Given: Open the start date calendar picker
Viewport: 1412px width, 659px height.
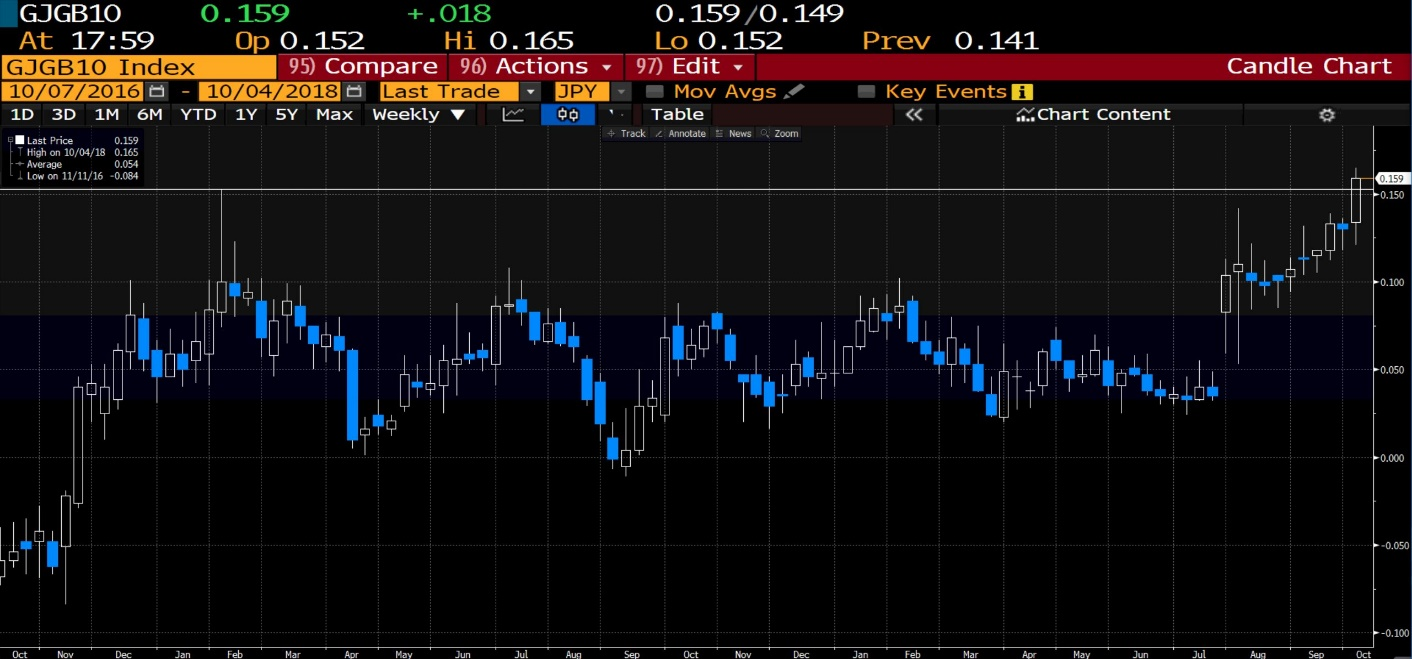Looking at the screenshot, I should [157, 91].
